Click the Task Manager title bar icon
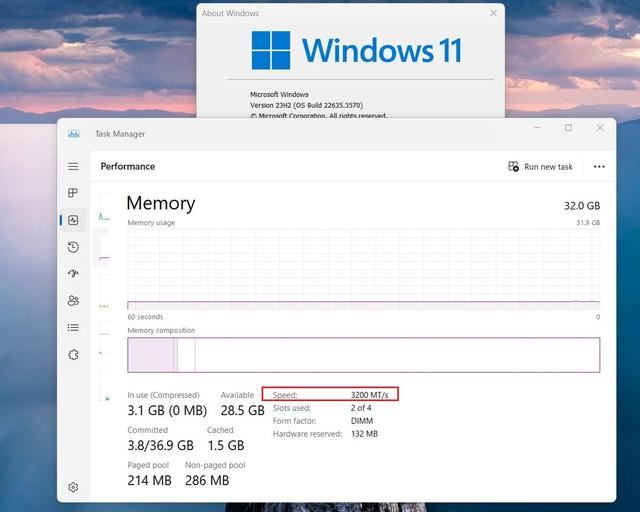The width and height of the screenshot is (640, 512). coord(73,133)
